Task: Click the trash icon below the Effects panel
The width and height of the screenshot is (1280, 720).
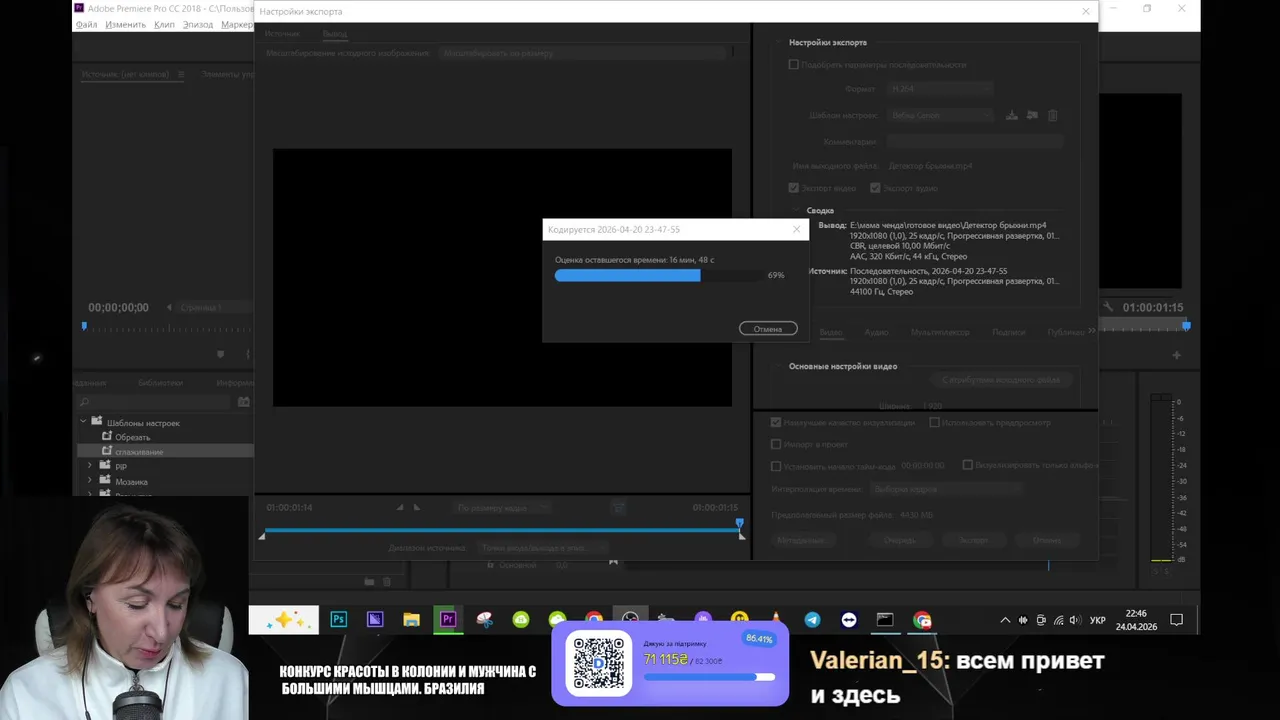Action: pos(387,581)
